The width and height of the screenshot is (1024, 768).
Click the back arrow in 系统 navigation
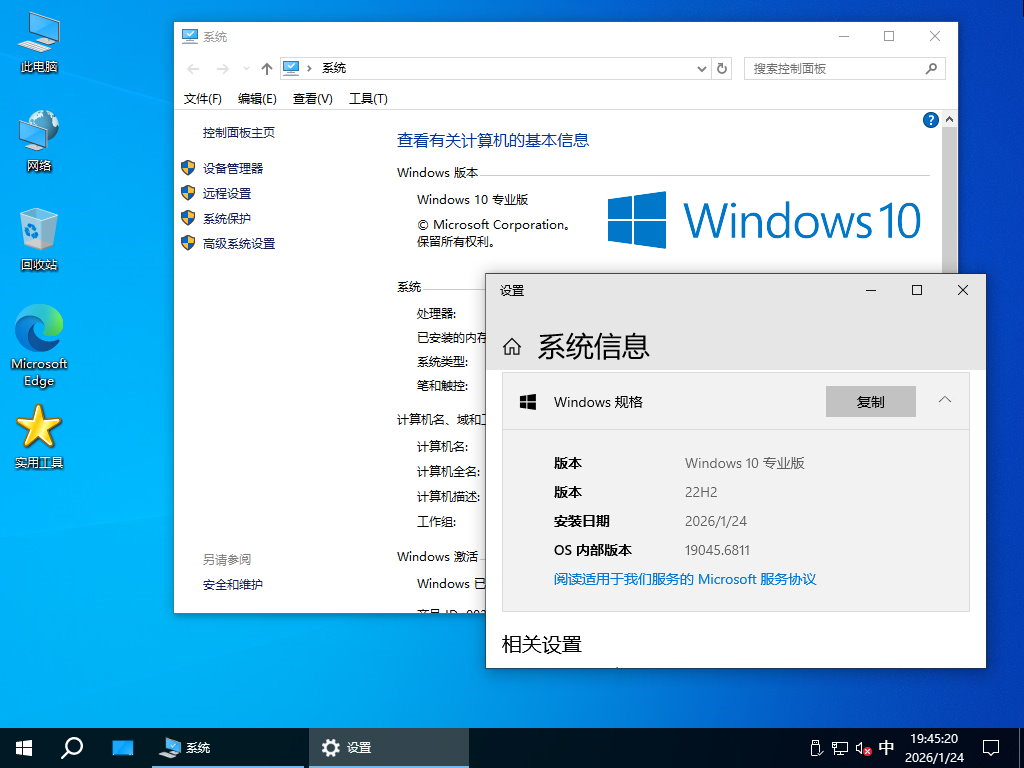click(x=193, y=68)
